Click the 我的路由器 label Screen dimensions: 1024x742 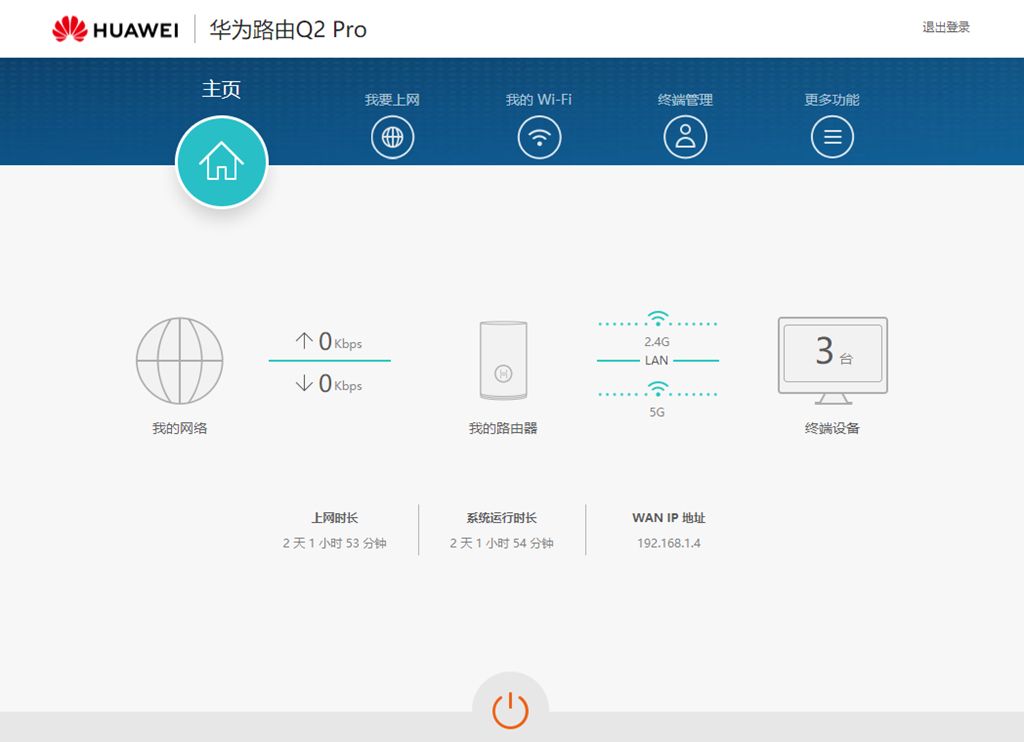[503, 428]
